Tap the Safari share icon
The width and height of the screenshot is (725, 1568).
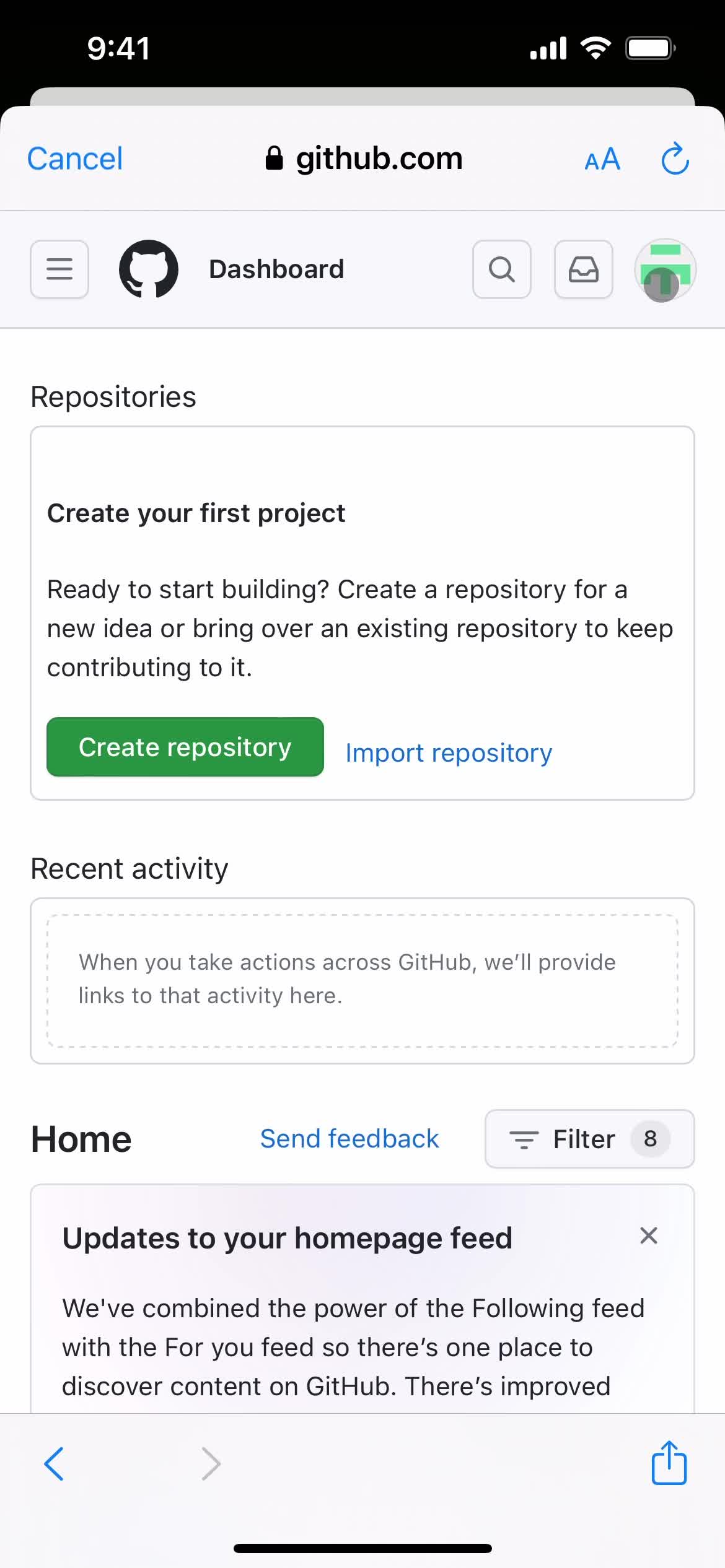669,1464
